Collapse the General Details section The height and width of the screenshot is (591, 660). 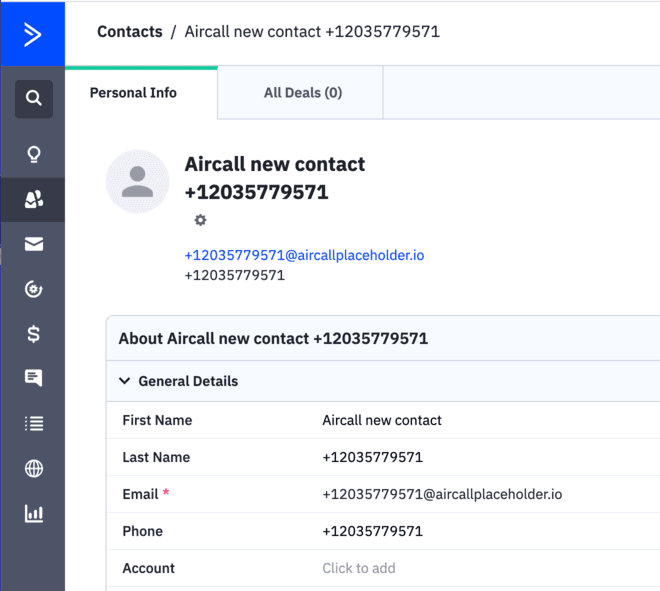click(x=125, y=381)
